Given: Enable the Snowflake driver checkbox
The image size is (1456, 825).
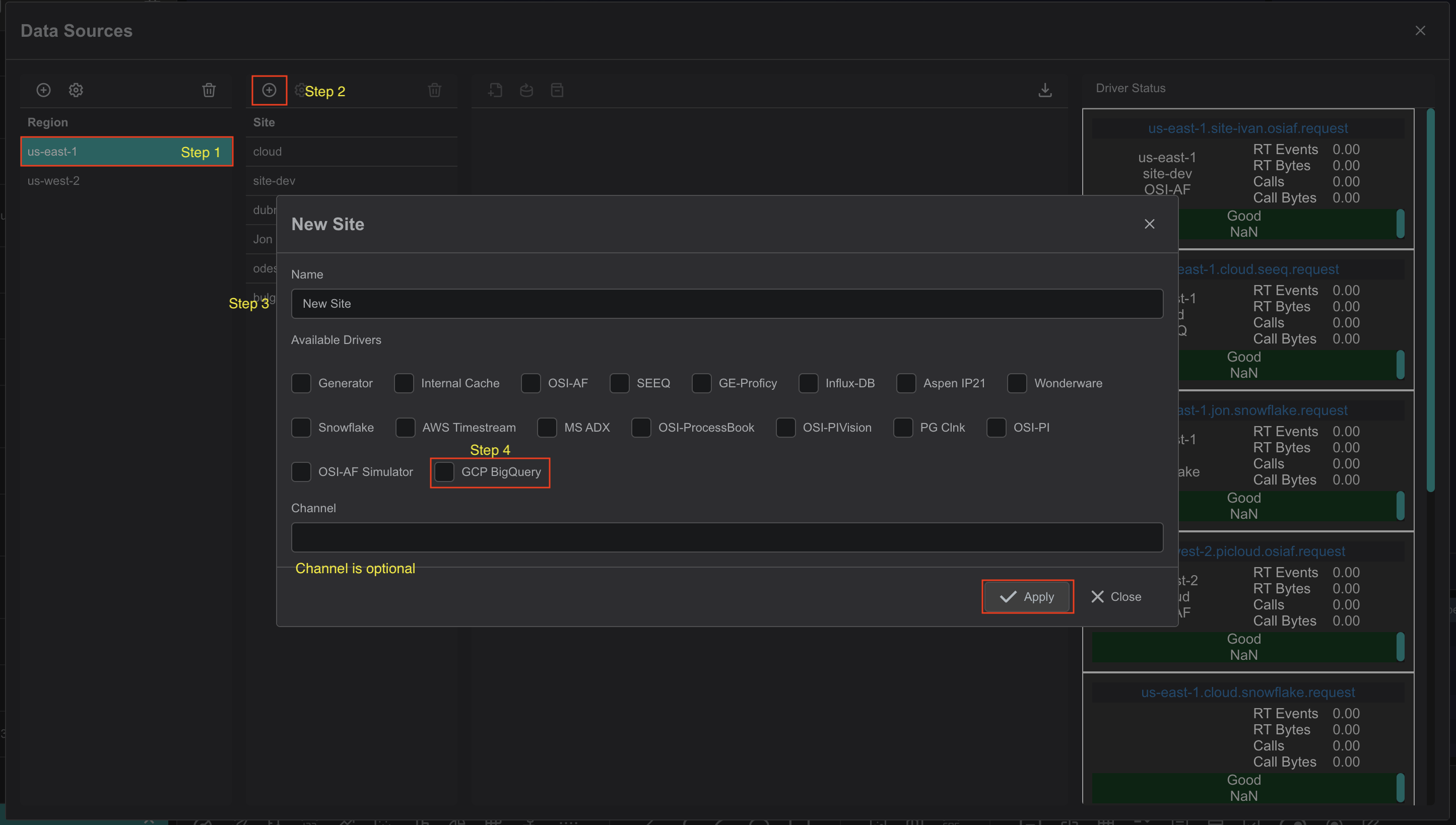Looking at the screenshot, I should pos(301,428).
